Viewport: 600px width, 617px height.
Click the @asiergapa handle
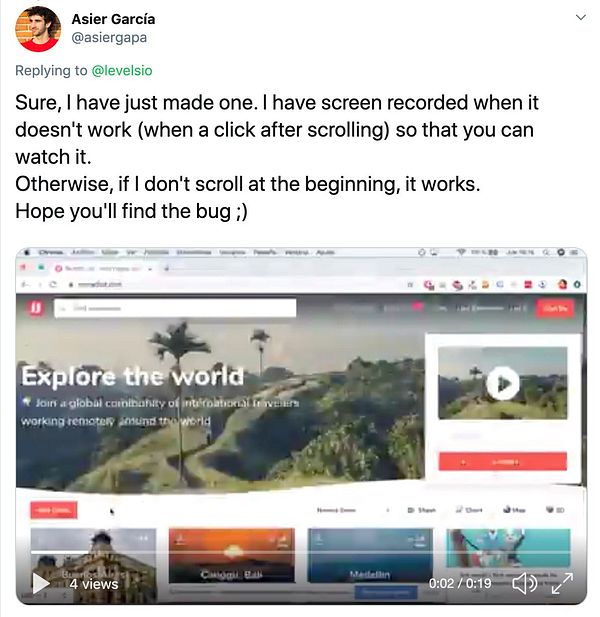[109, 37]
